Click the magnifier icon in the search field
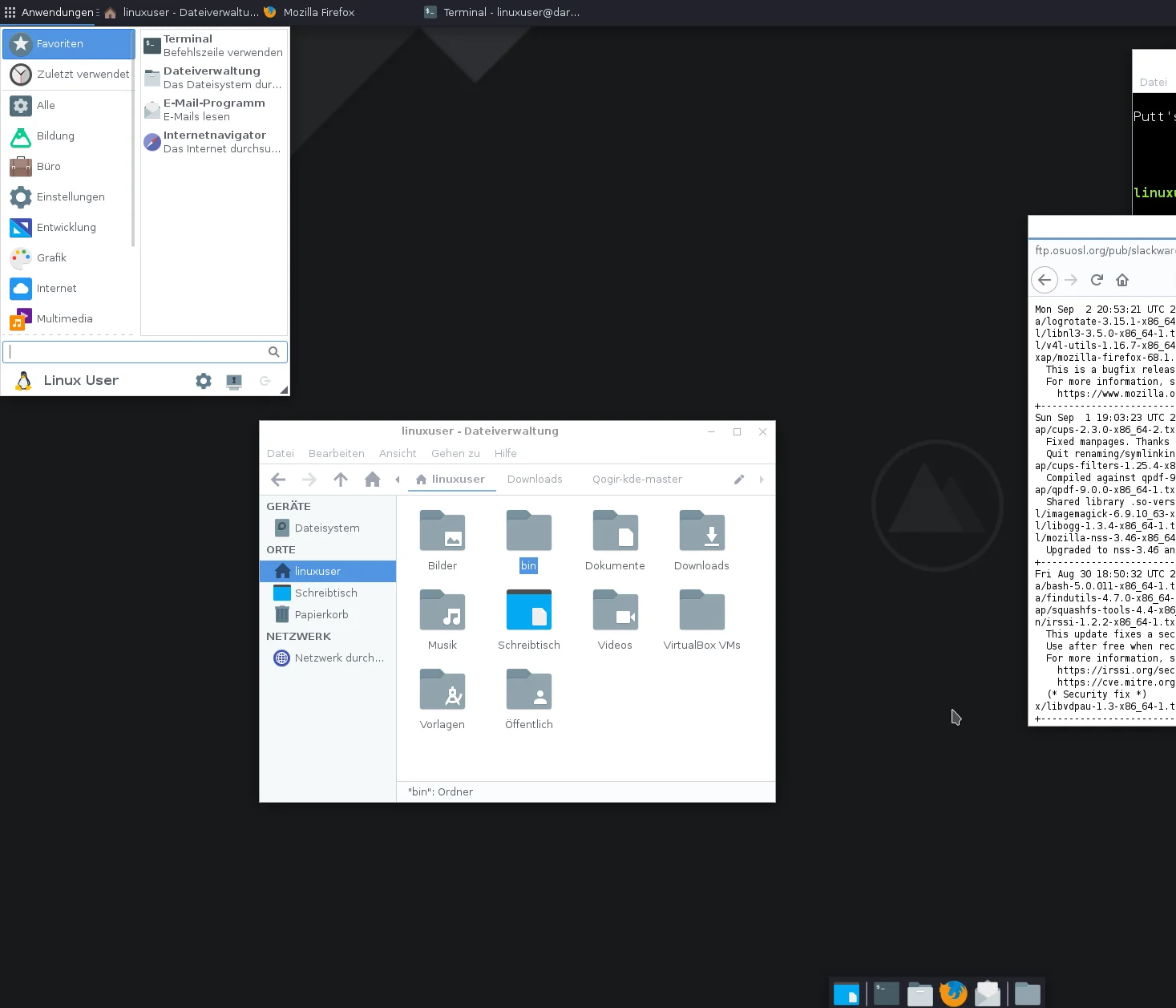Screen dimensions: 1176x1008 [274, 352]
